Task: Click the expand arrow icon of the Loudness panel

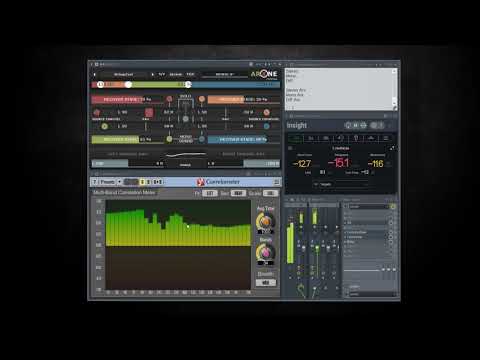Action: [392, 148]
